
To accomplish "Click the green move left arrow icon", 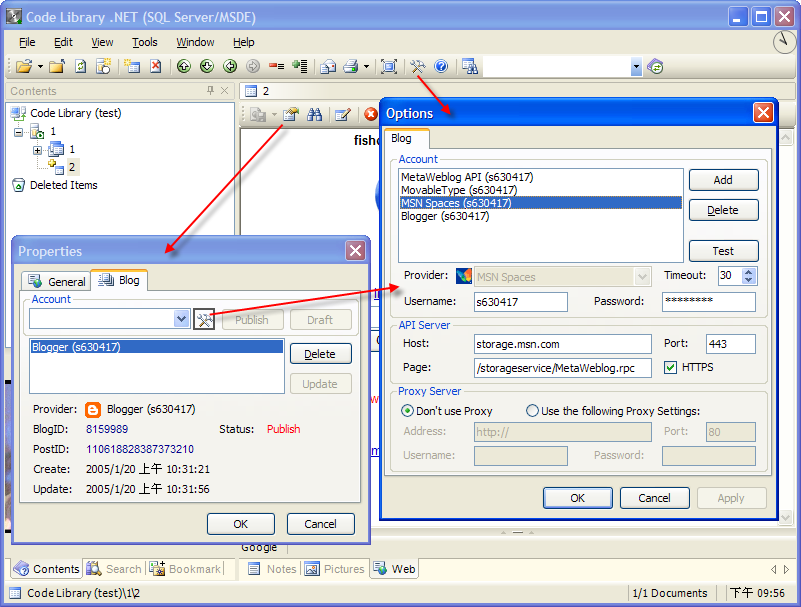I will (230, 66).
